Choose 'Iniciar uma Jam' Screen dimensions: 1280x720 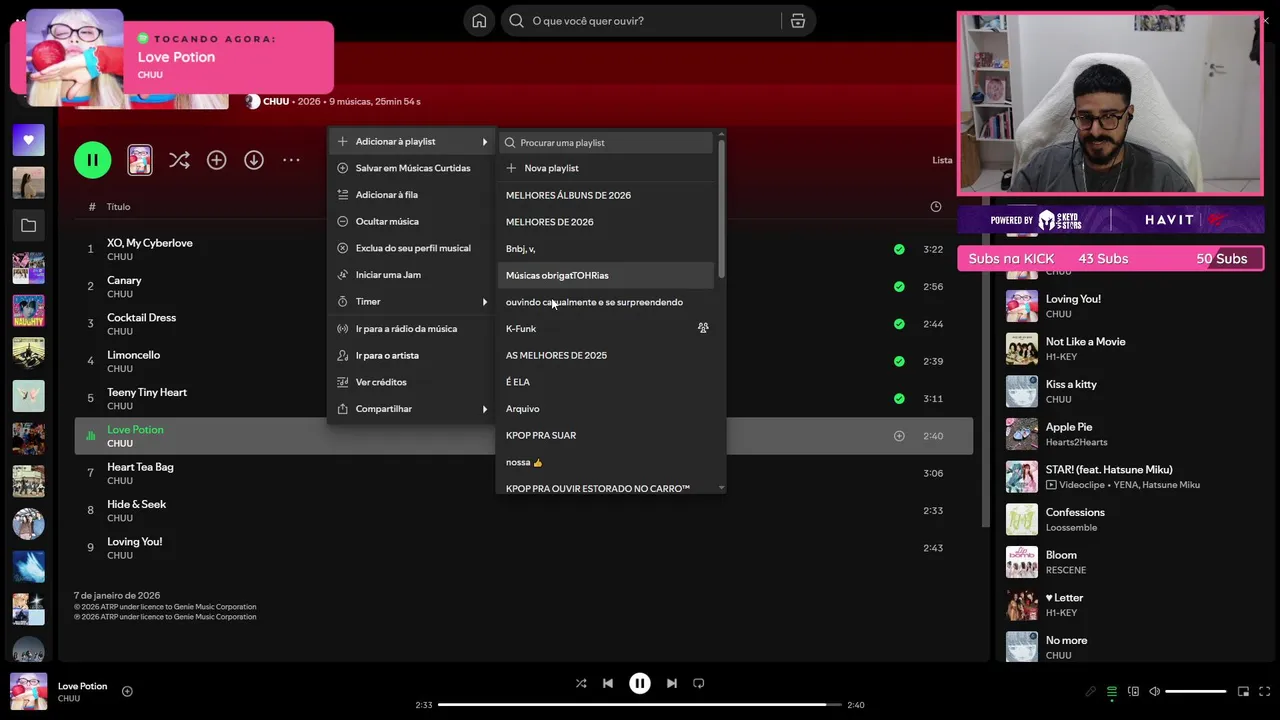(x=412, y=275)
